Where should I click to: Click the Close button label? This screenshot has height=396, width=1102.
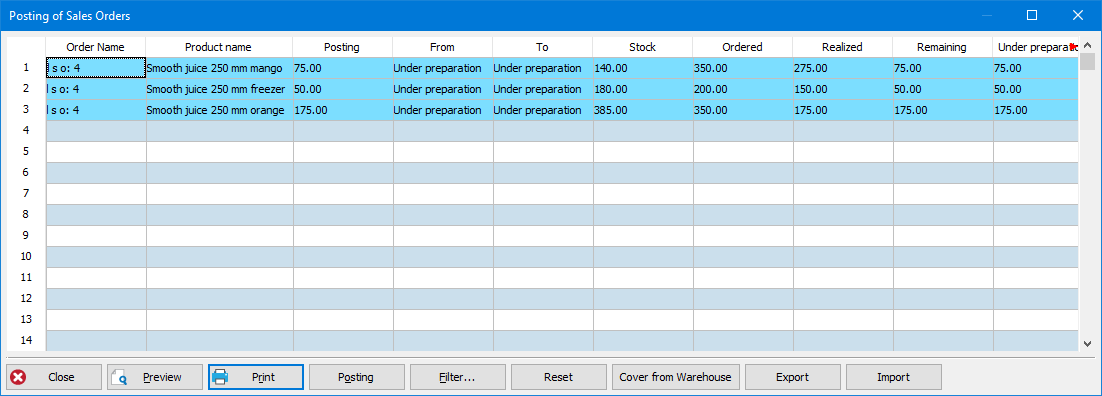point(61,377)
